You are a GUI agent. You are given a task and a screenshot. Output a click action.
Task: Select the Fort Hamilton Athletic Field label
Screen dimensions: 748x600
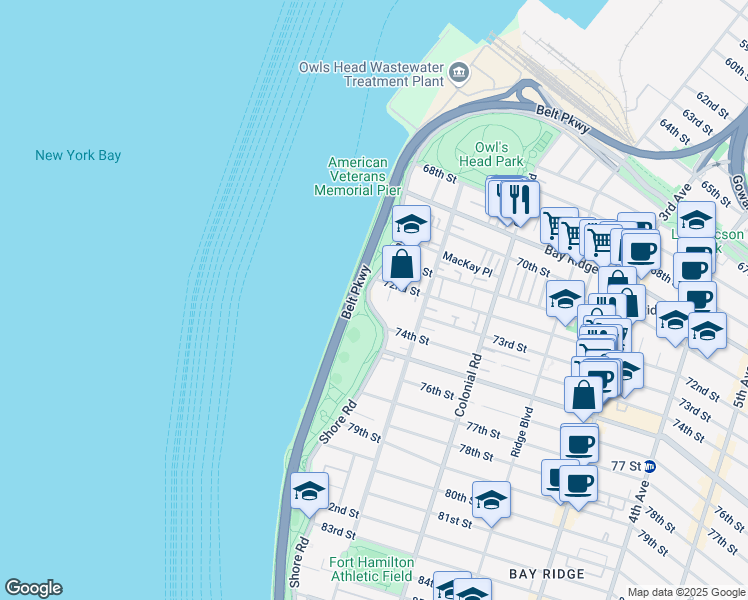point(372,569)
